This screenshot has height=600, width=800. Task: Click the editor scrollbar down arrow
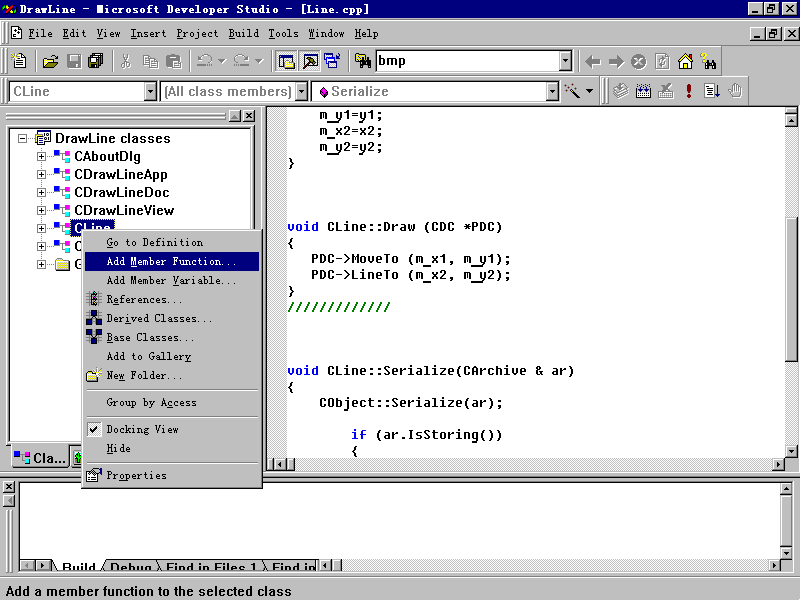[x=791, y=451]
